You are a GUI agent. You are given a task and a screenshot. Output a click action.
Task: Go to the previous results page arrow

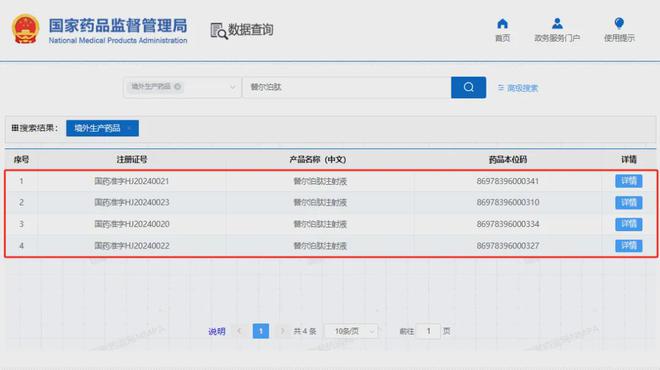pos(239,331)
